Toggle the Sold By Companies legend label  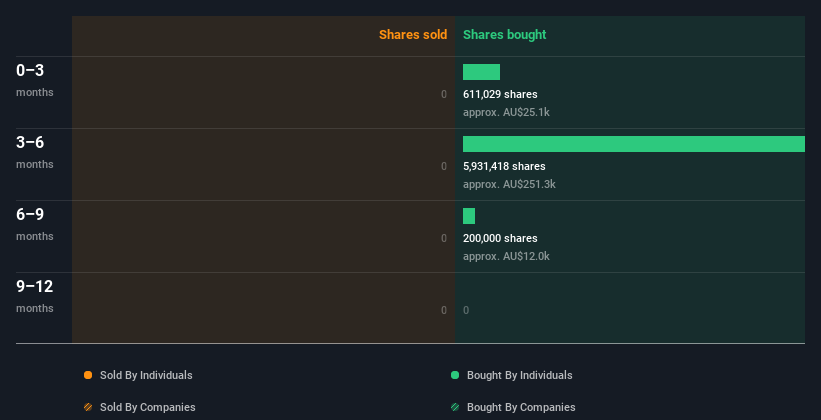click(148, 407)
